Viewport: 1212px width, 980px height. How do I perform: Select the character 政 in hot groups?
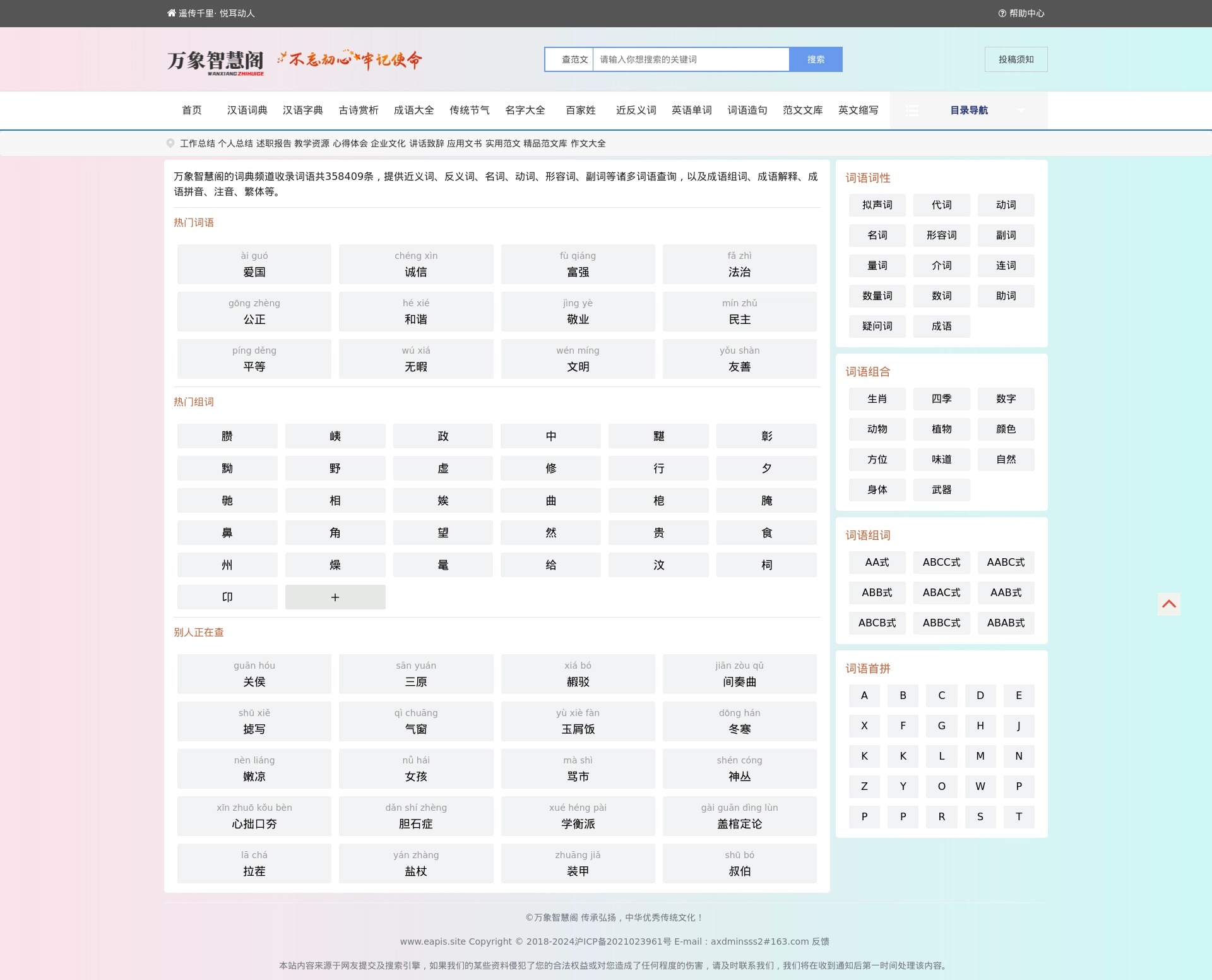pos(443,436)
